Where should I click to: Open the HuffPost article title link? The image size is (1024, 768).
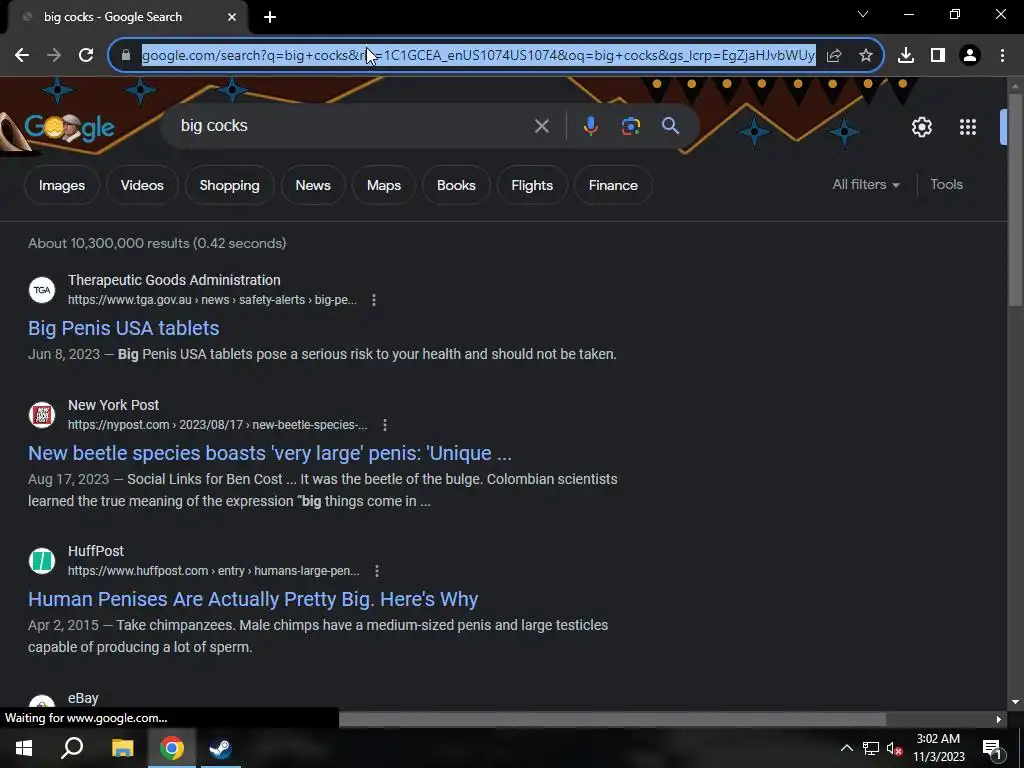click(253, 600)
